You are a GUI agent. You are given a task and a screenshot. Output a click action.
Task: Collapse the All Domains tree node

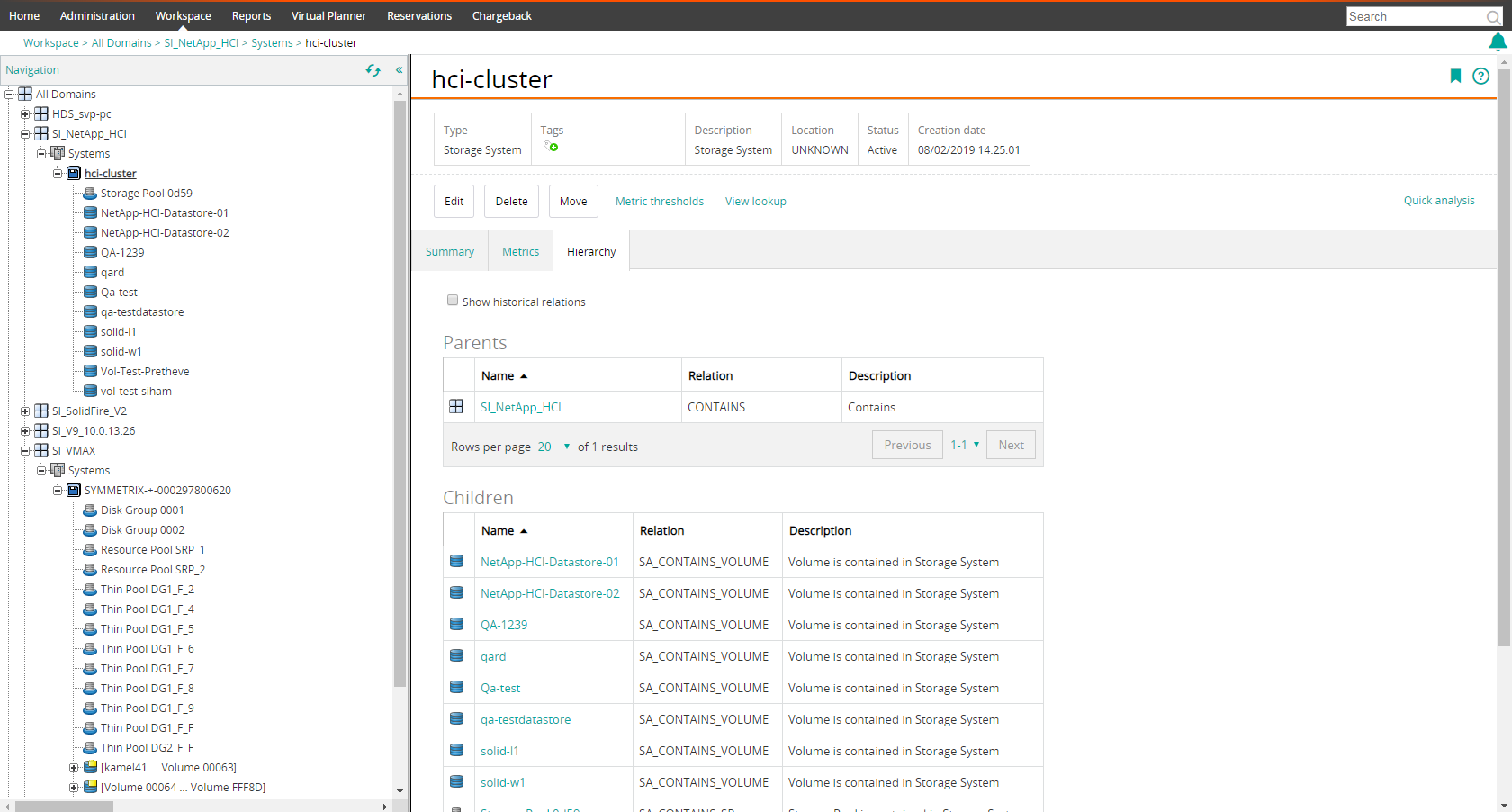point(9,94)
